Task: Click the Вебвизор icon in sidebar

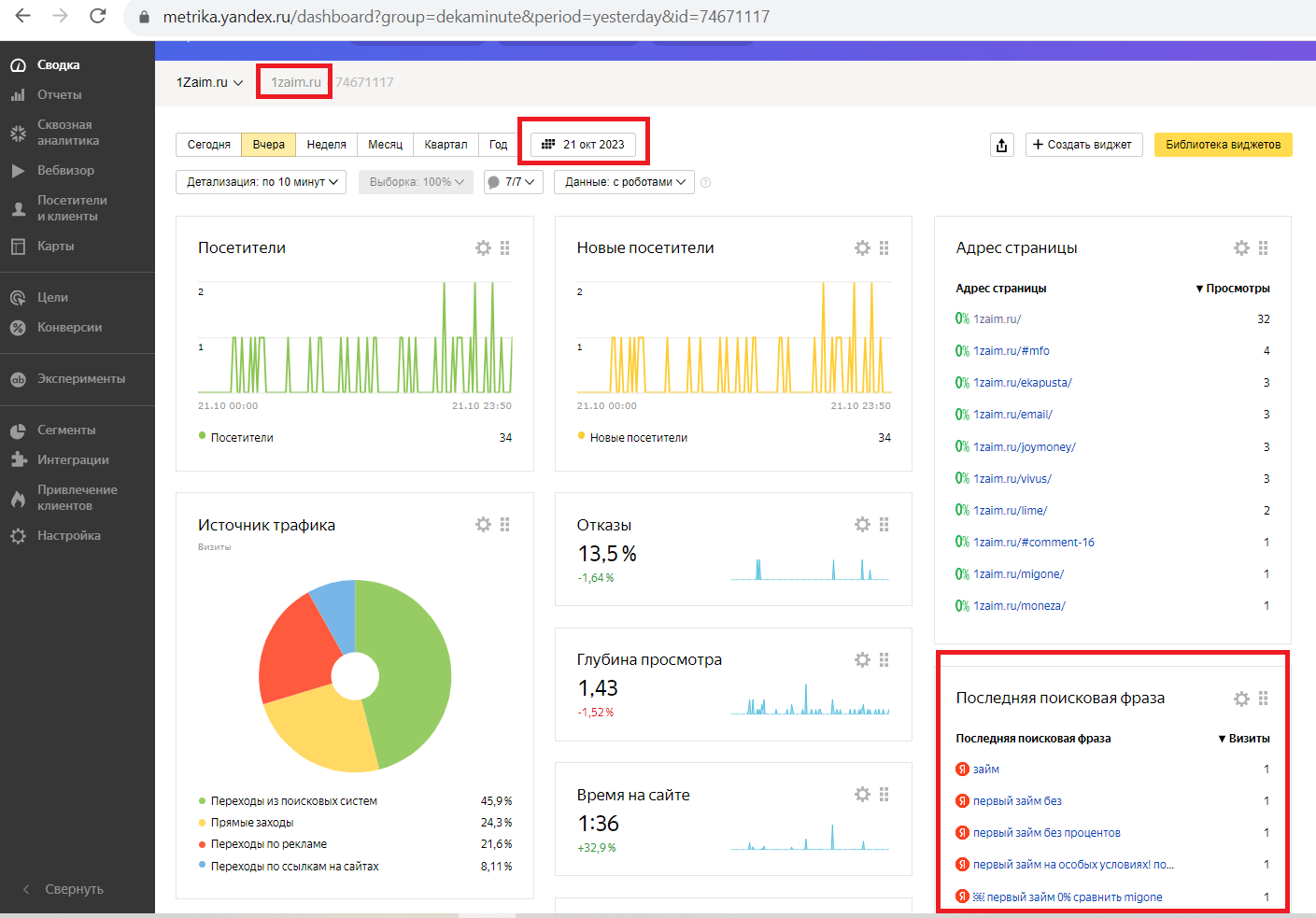Action: click(x=18, y=171)
